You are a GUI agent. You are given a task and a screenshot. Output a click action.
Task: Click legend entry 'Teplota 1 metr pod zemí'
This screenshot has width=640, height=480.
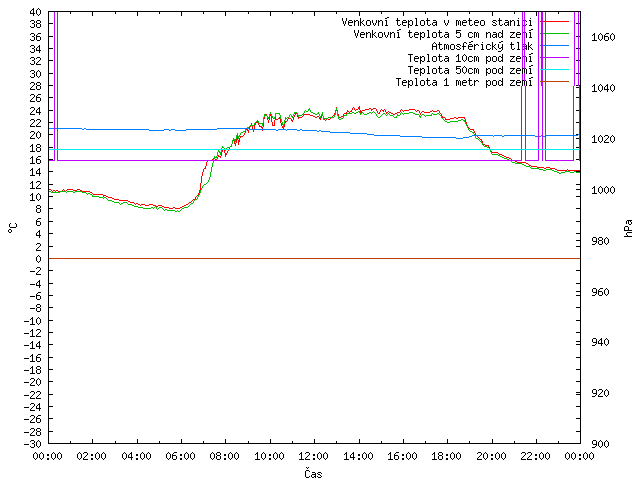[464, 82]
